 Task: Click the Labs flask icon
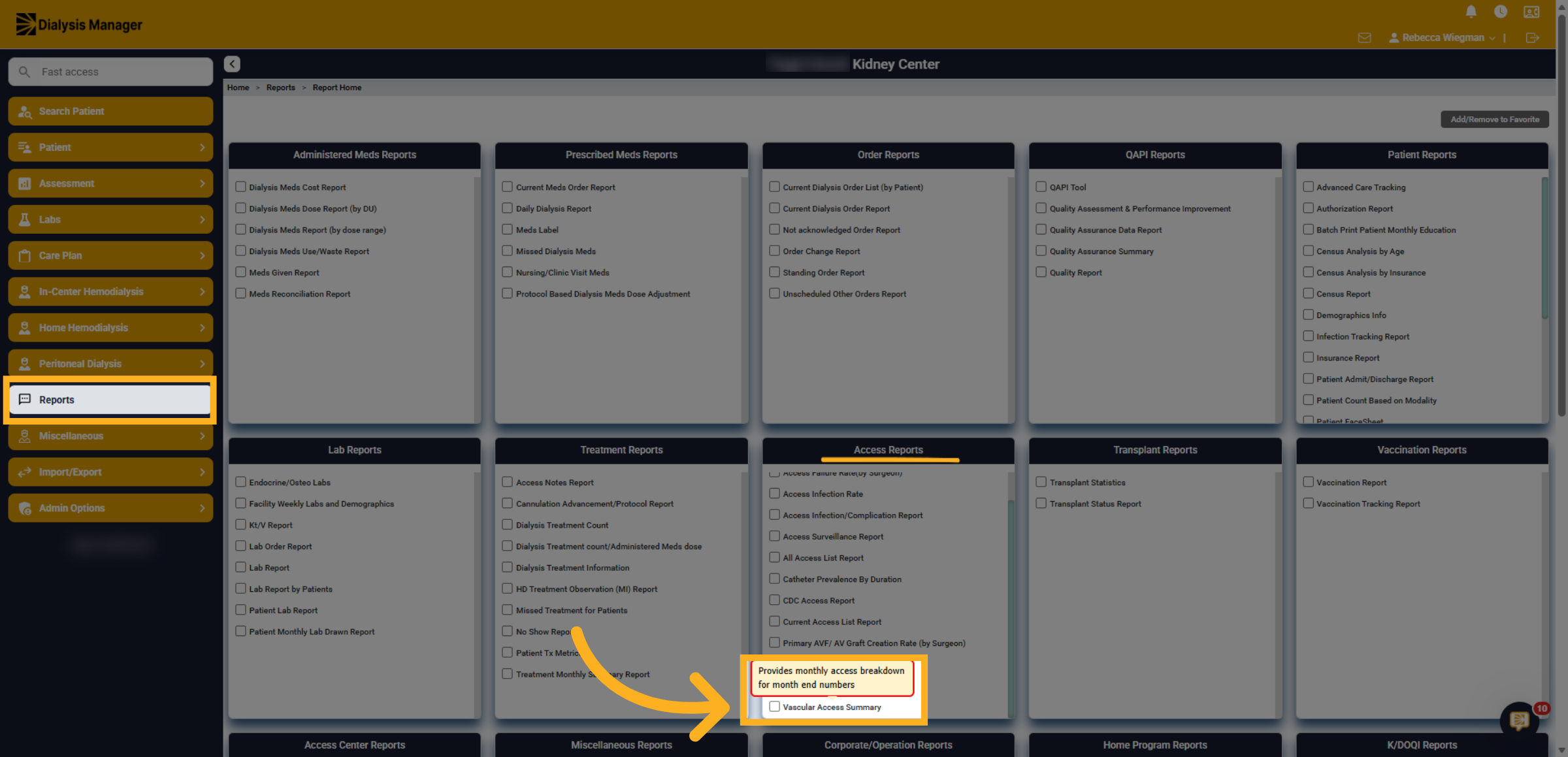click(25, 219)
